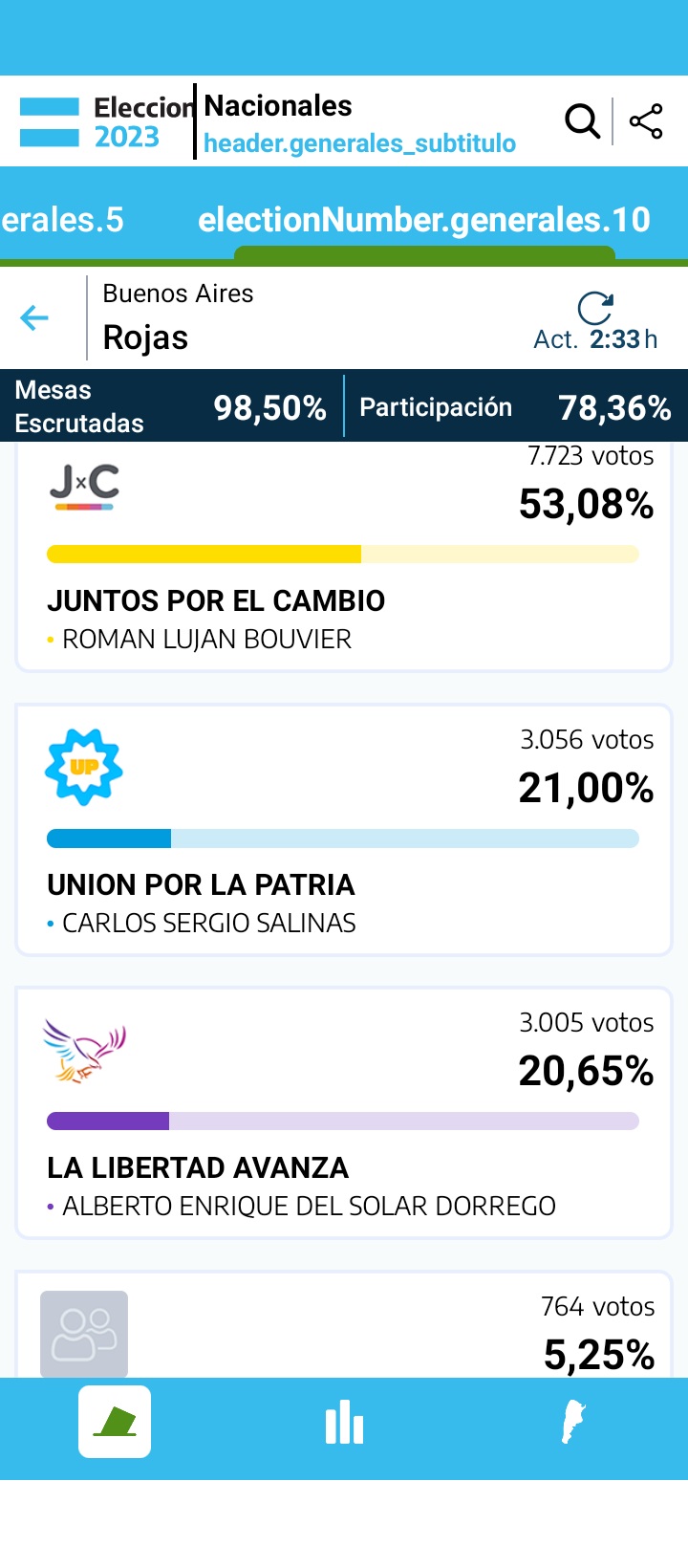Tap the Union por la Patria UP logo
Image resolution: width=688 pixels, height=1568 pixels.
(x=84, y=767)
